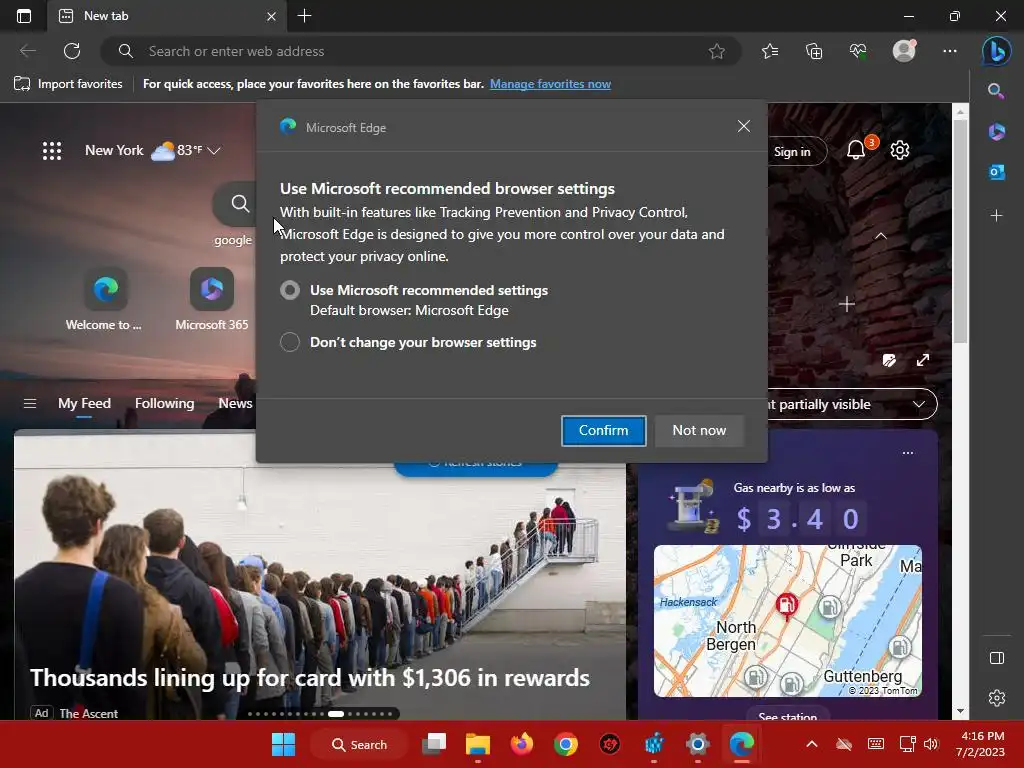Select the active carousel indicator dot
The width and height of the screenshot is (1024, 768).
point(336,714)
